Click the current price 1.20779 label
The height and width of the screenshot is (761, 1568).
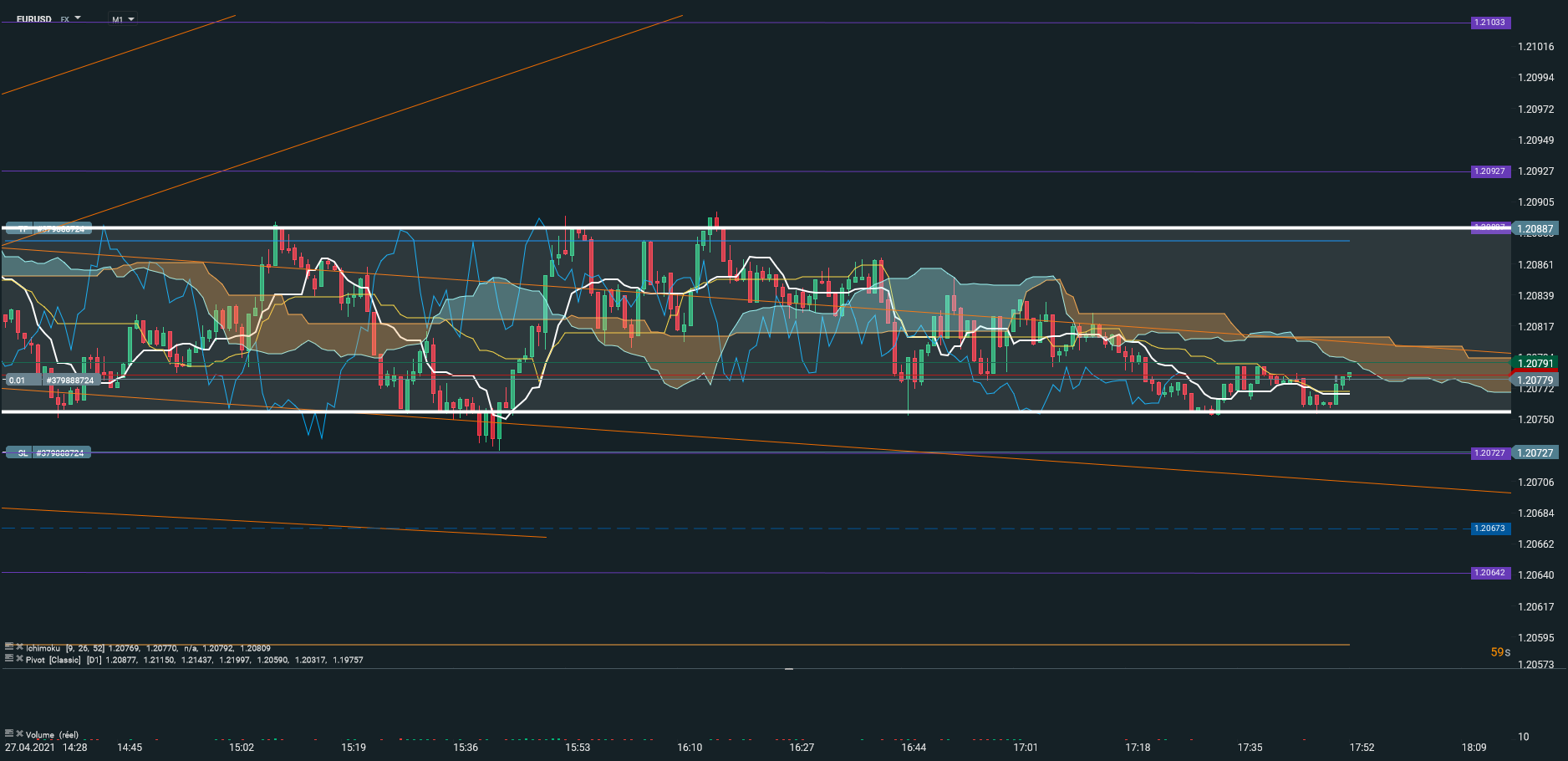[x=1535, y=380]
